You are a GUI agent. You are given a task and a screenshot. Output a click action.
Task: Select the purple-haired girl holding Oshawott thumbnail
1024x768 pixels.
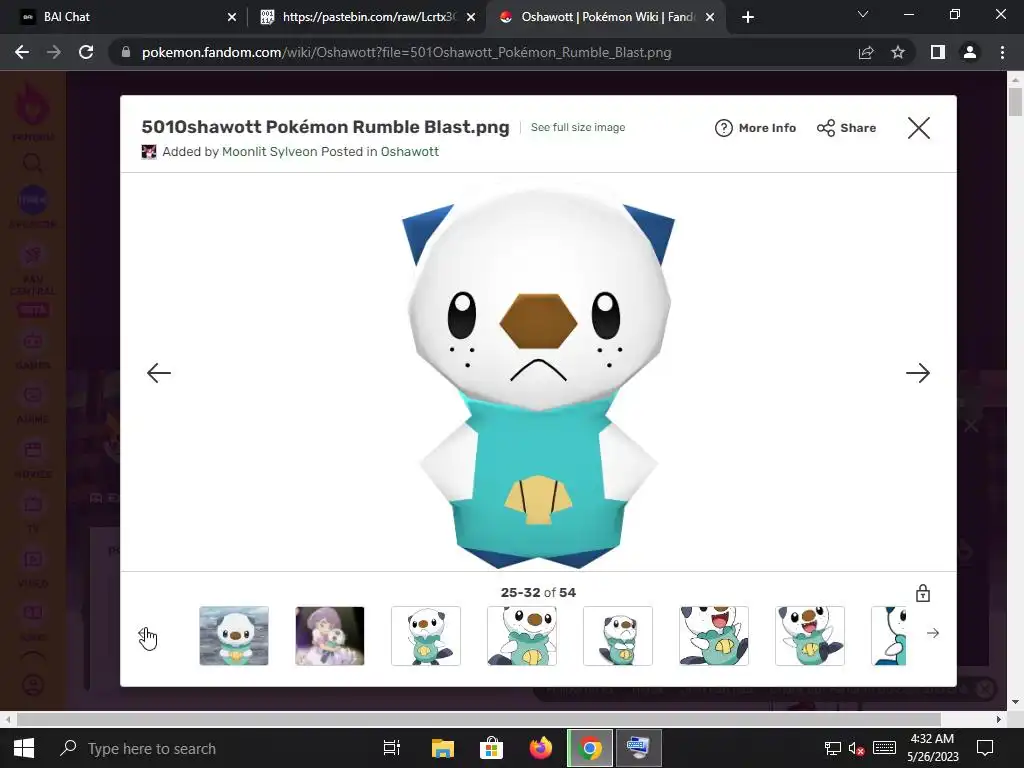[x=330, y=635]
